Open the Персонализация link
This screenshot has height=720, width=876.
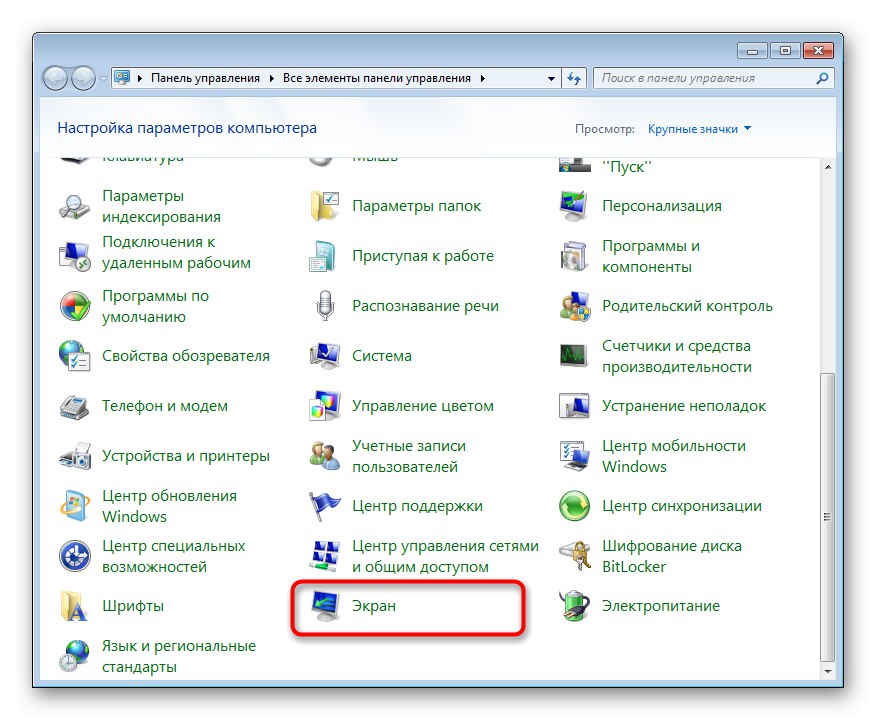[661, 206]
